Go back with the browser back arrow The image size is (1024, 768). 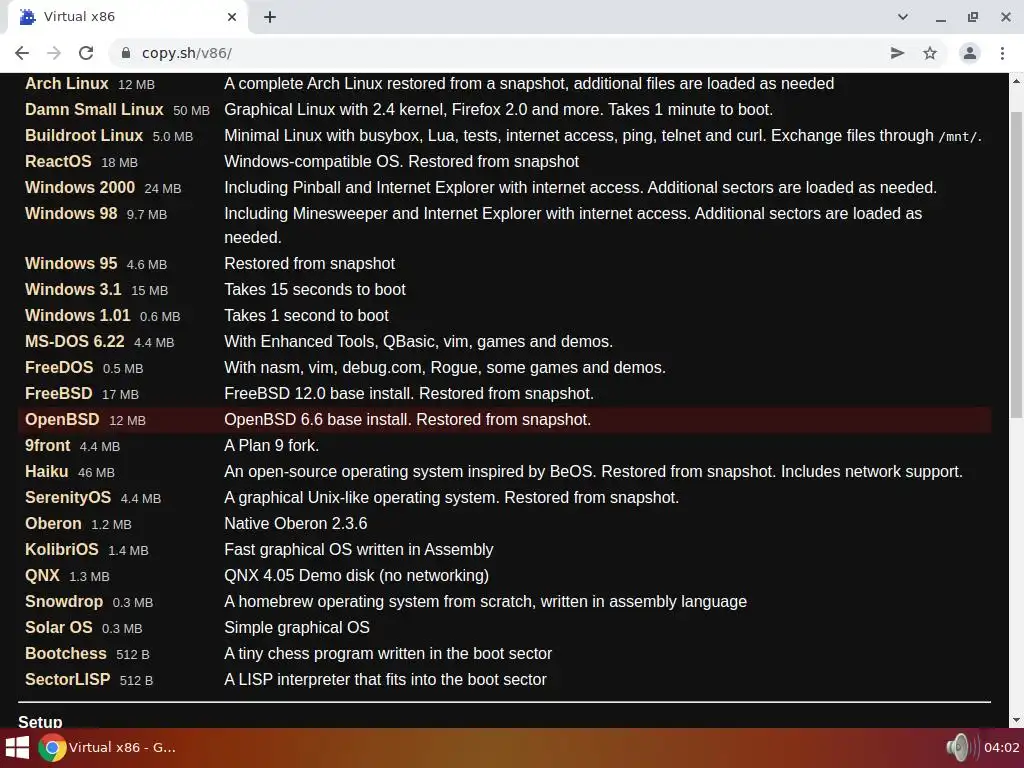pyautogui.click(x=22, y=53)
